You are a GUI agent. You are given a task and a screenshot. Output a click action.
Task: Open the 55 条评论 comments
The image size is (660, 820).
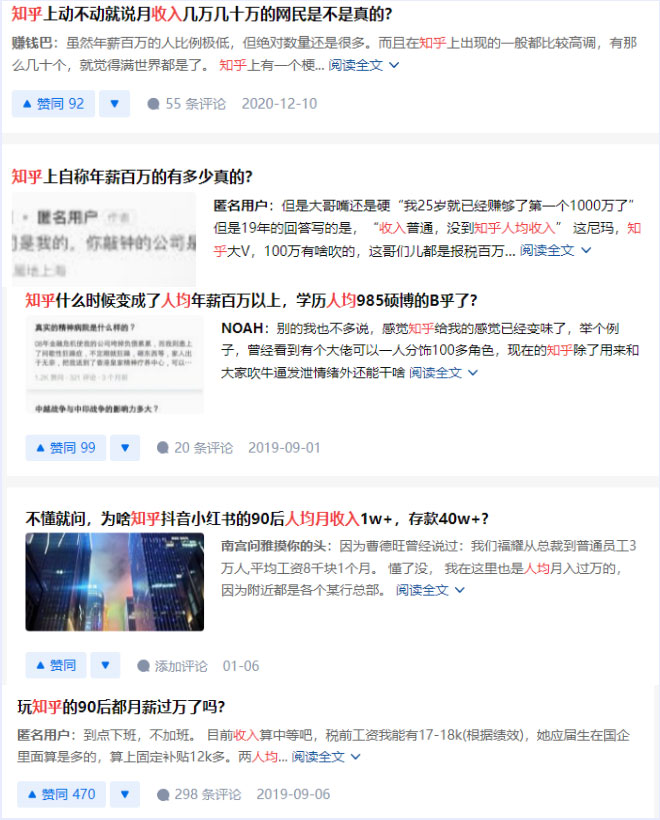pyautogui.click(x=186, y=103)
